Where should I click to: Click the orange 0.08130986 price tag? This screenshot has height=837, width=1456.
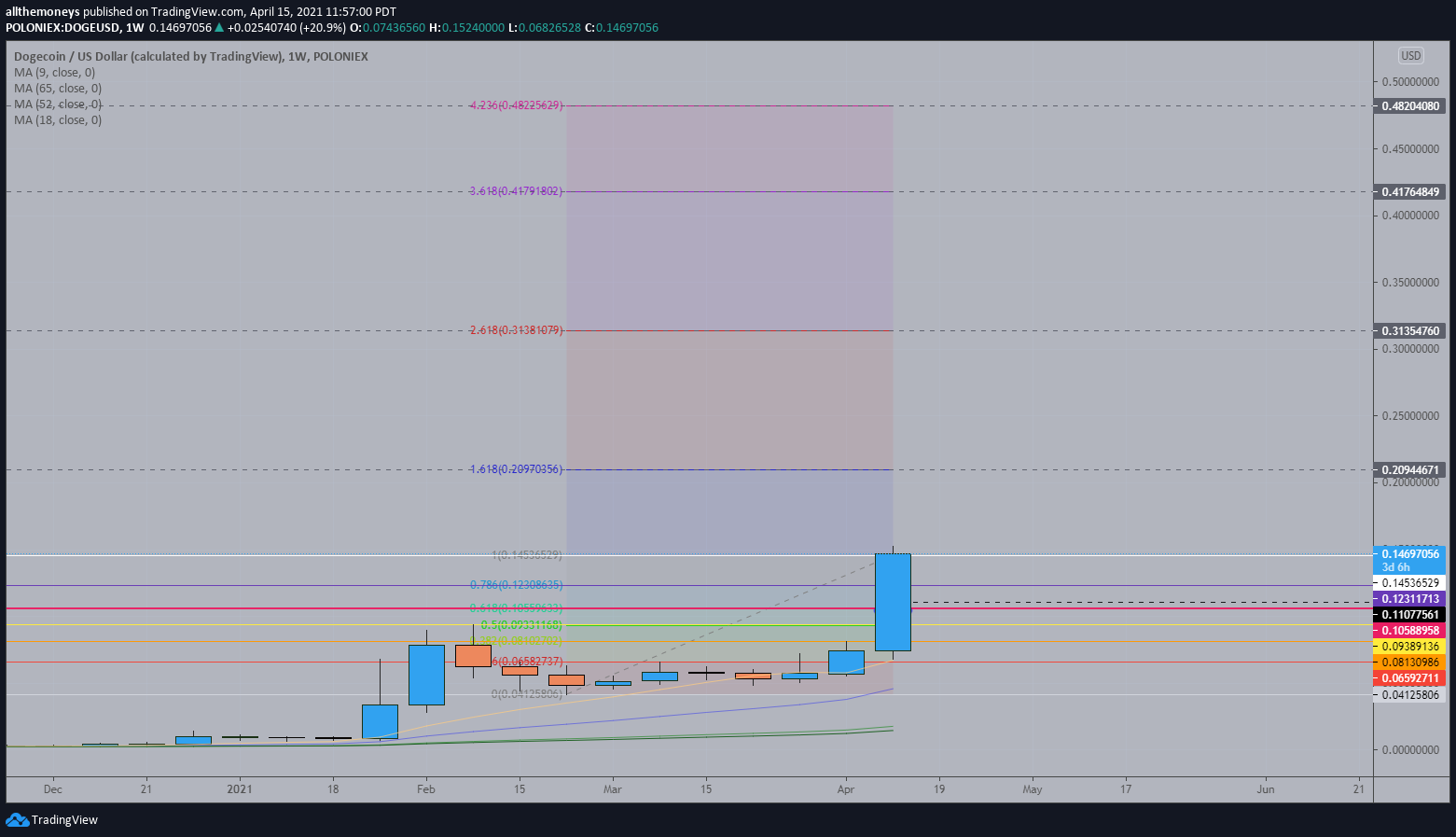[x=1409, y=663]
